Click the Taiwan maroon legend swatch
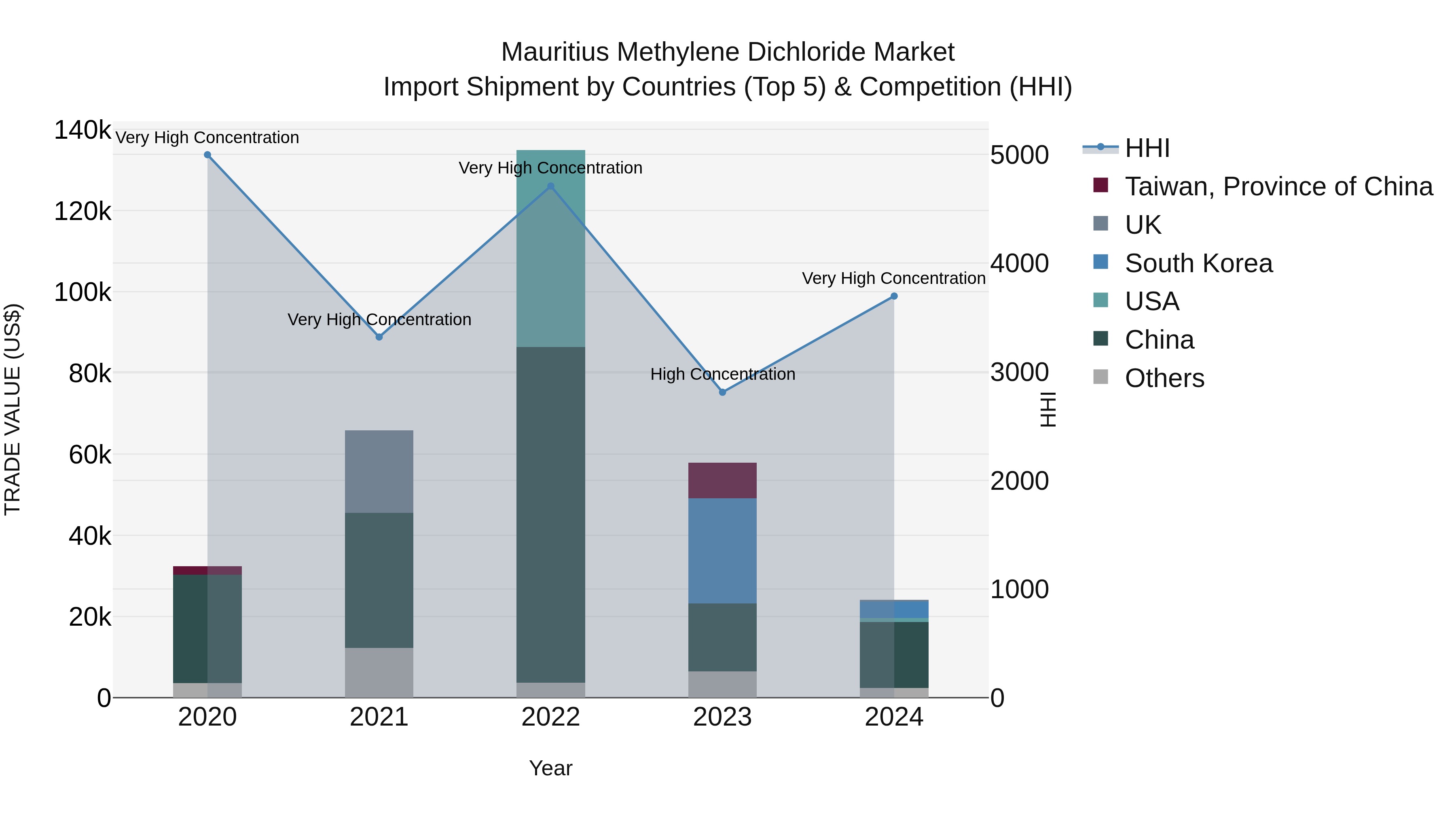 (1100, 185)
